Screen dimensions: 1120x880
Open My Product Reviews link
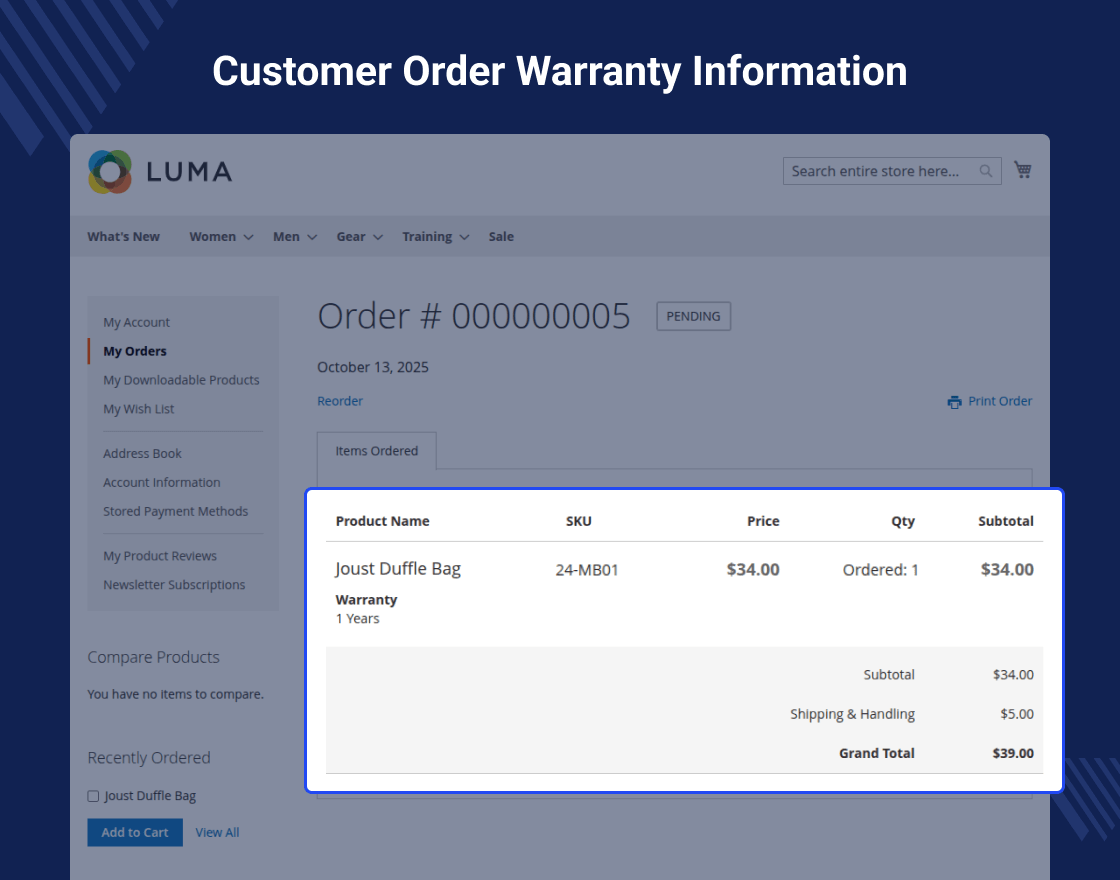click(160, 556)
